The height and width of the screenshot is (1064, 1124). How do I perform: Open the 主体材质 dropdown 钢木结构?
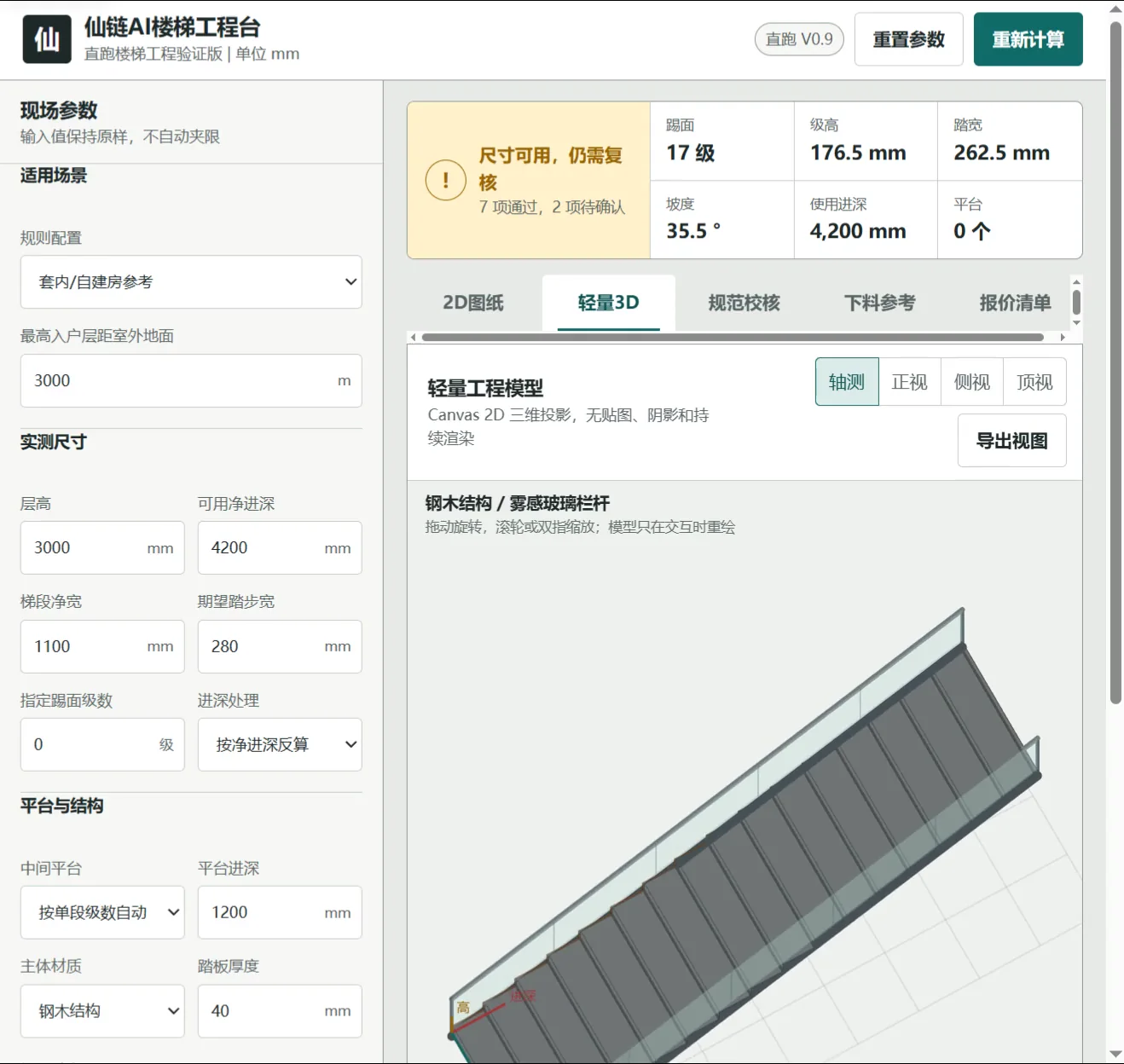coord(102,1011)
